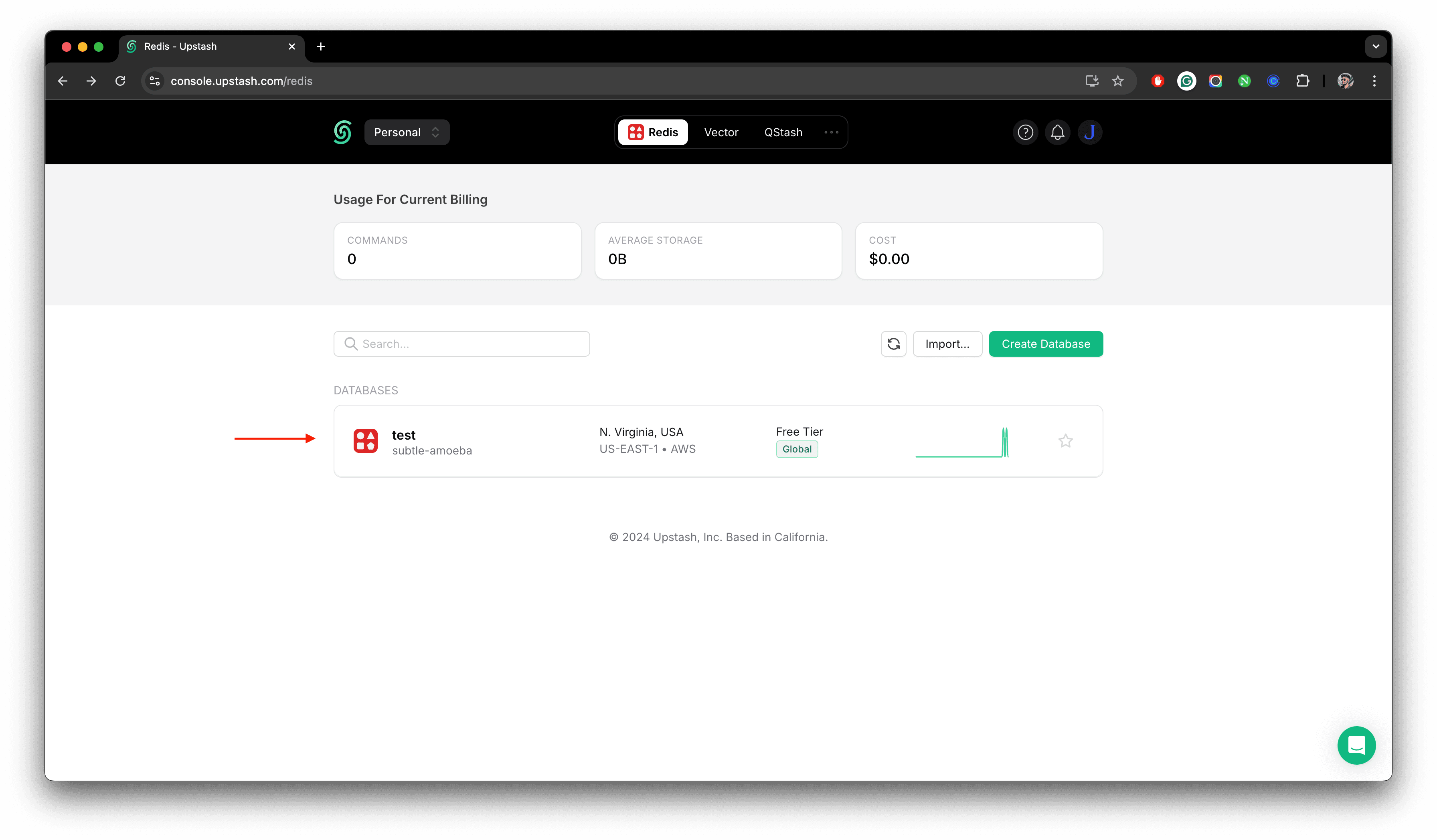Open the test database name
This screenshot has width=1437, height=840.
[x=403, y=435]
